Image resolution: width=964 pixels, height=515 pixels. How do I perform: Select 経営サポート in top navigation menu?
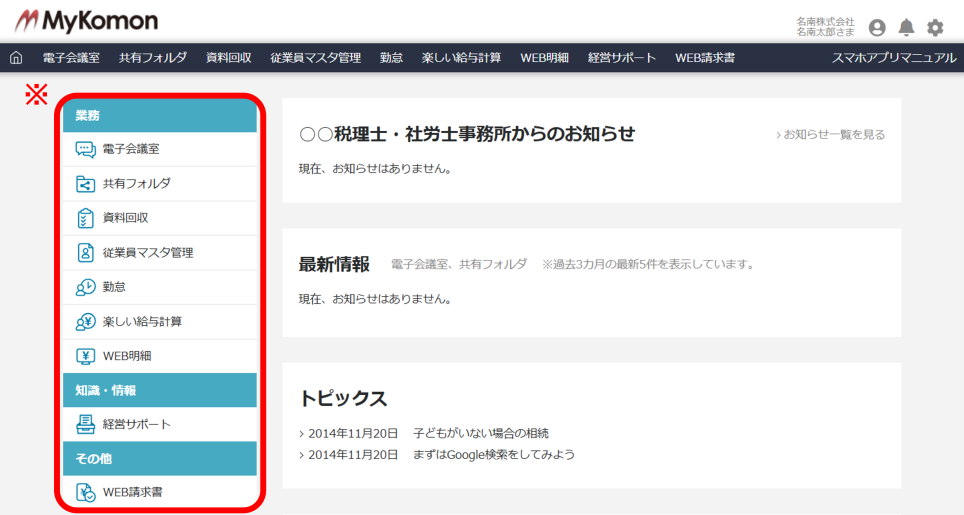click(622, 58)
